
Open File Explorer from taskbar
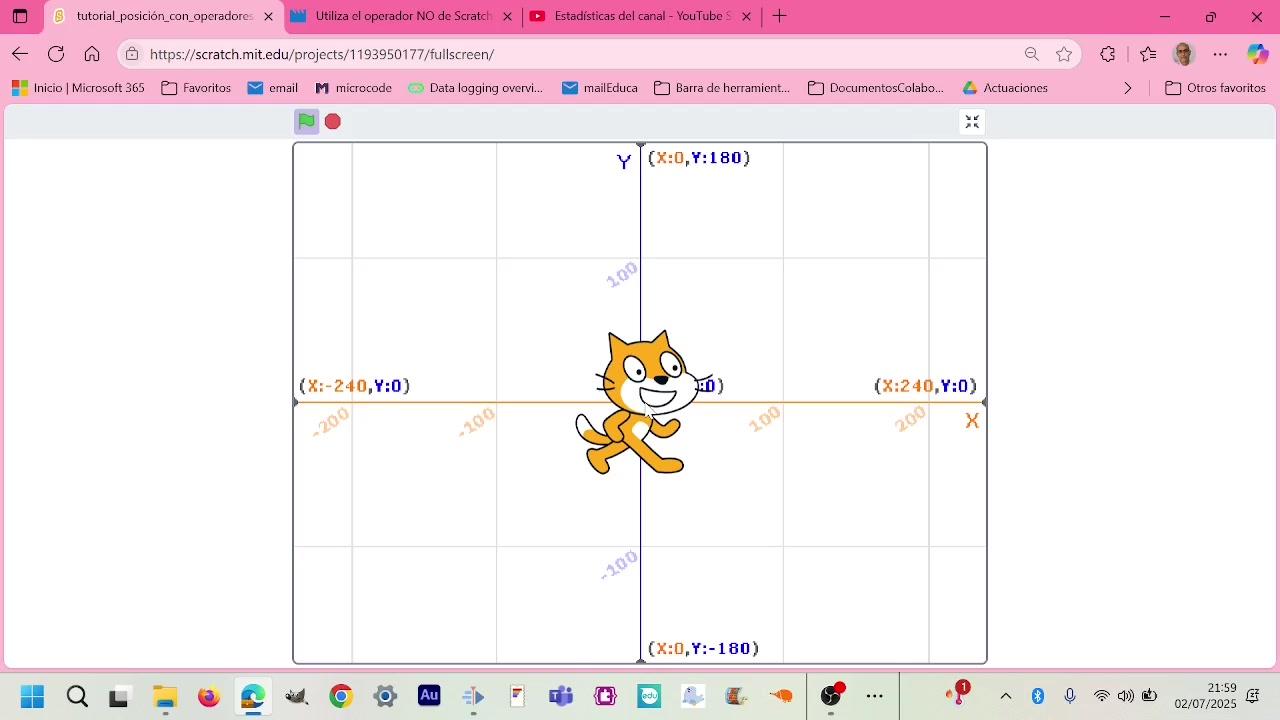(165, 696)
